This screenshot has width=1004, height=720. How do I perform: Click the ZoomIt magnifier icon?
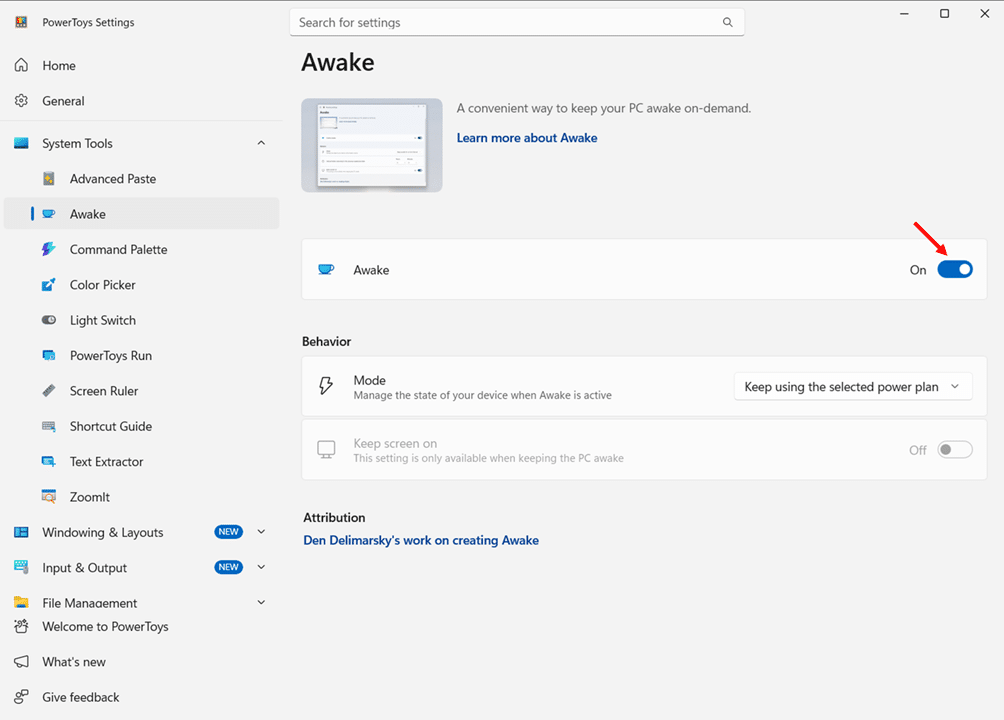tap(49, 496)
